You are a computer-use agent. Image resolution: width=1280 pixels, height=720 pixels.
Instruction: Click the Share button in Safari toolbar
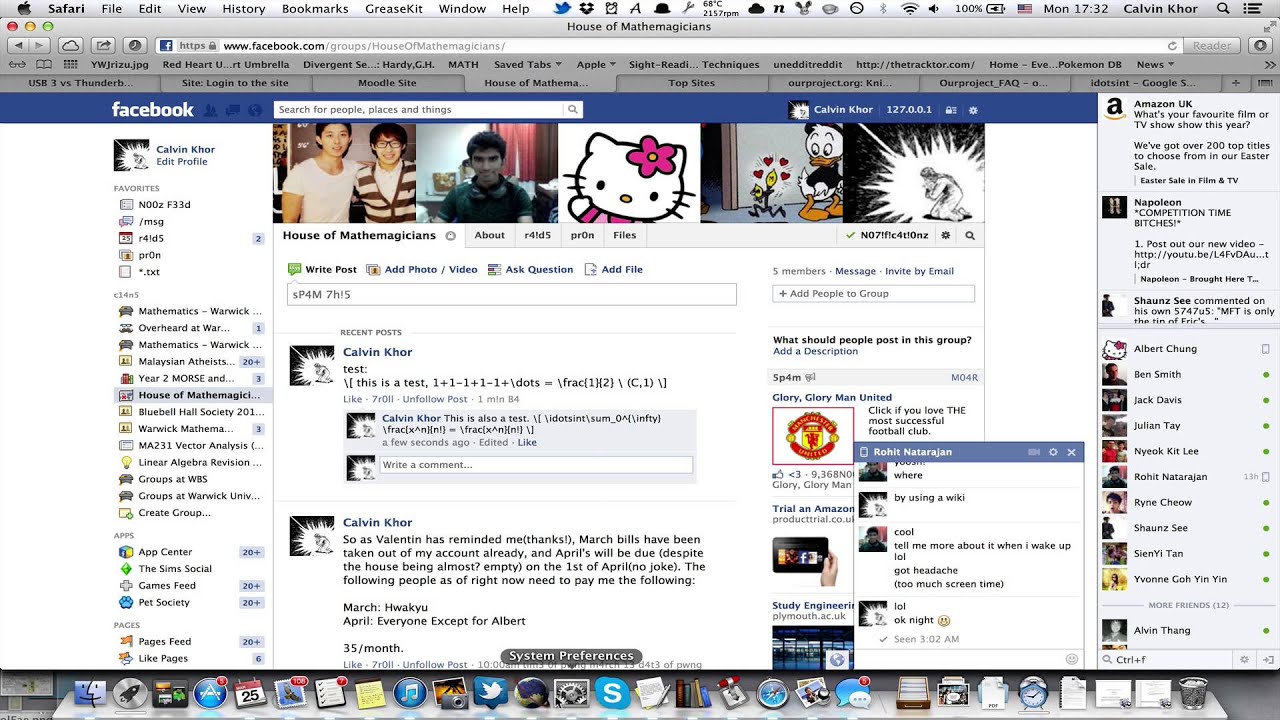102,46
